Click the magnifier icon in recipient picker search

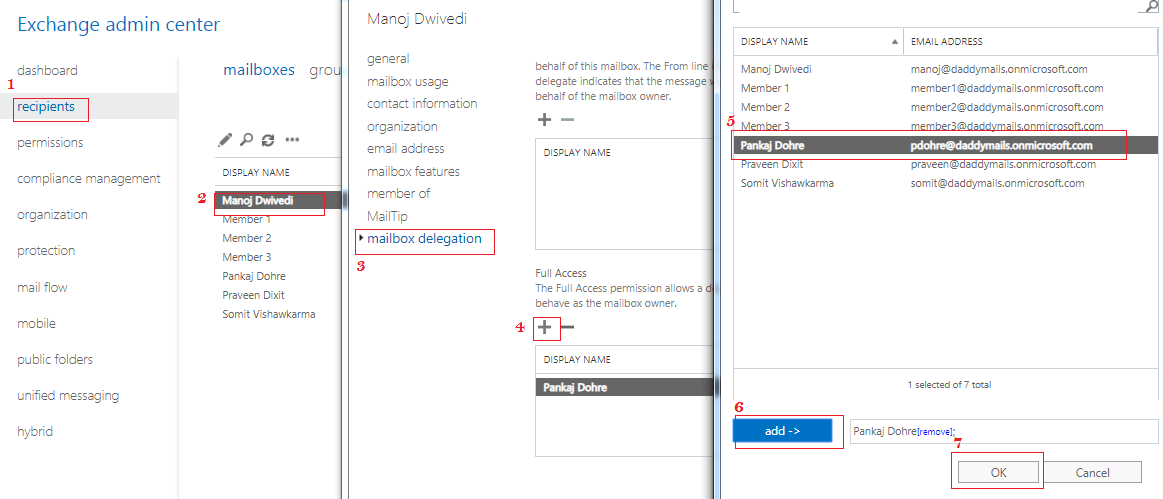pyautogui.click(x=1149, y=6)
